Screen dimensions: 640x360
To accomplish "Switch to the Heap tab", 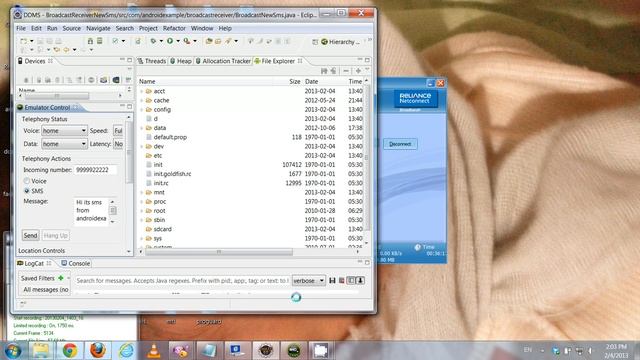I will click(180, 61).
